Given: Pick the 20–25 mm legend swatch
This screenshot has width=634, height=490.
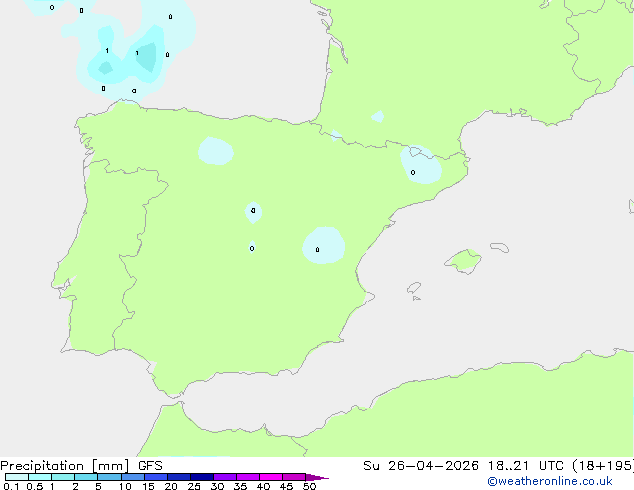Looking at the screenshot, I should pos(178,477).
